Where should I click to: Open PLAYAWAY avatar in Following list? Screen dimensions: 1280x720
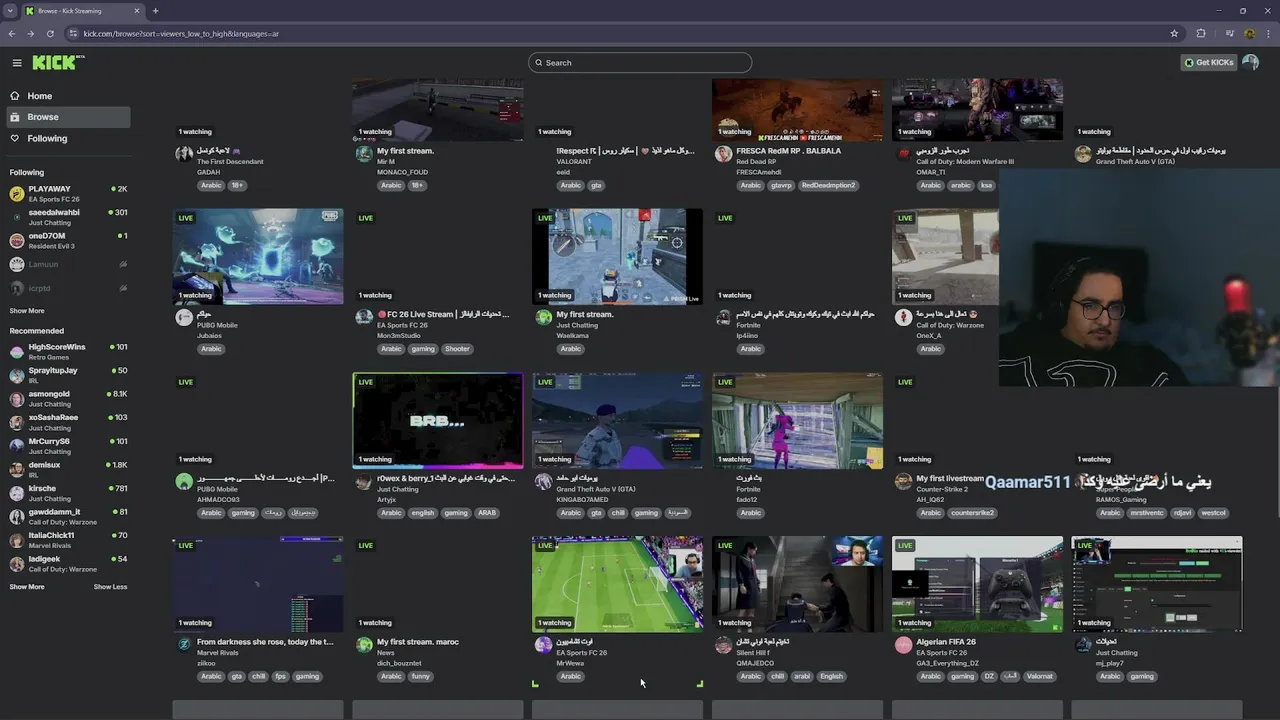point(17,193)
